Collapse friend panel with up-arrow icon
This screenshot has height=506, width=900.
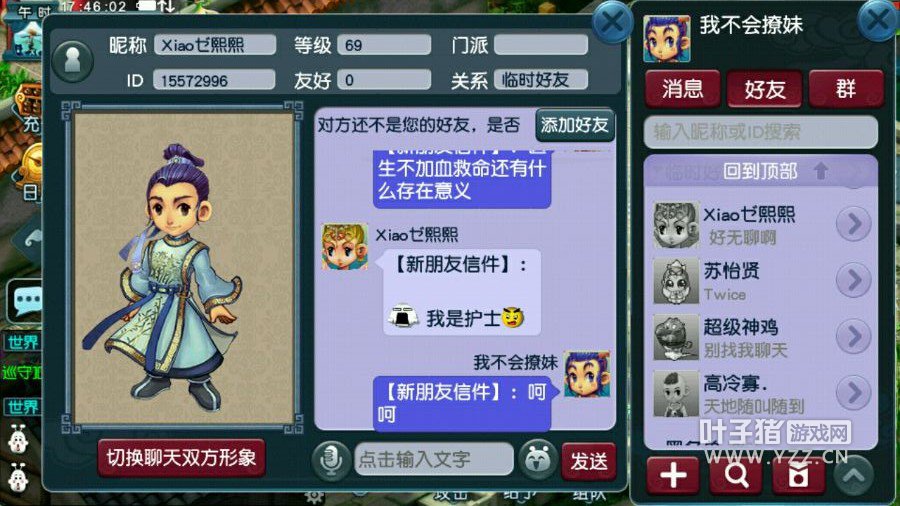click(854, 475)
